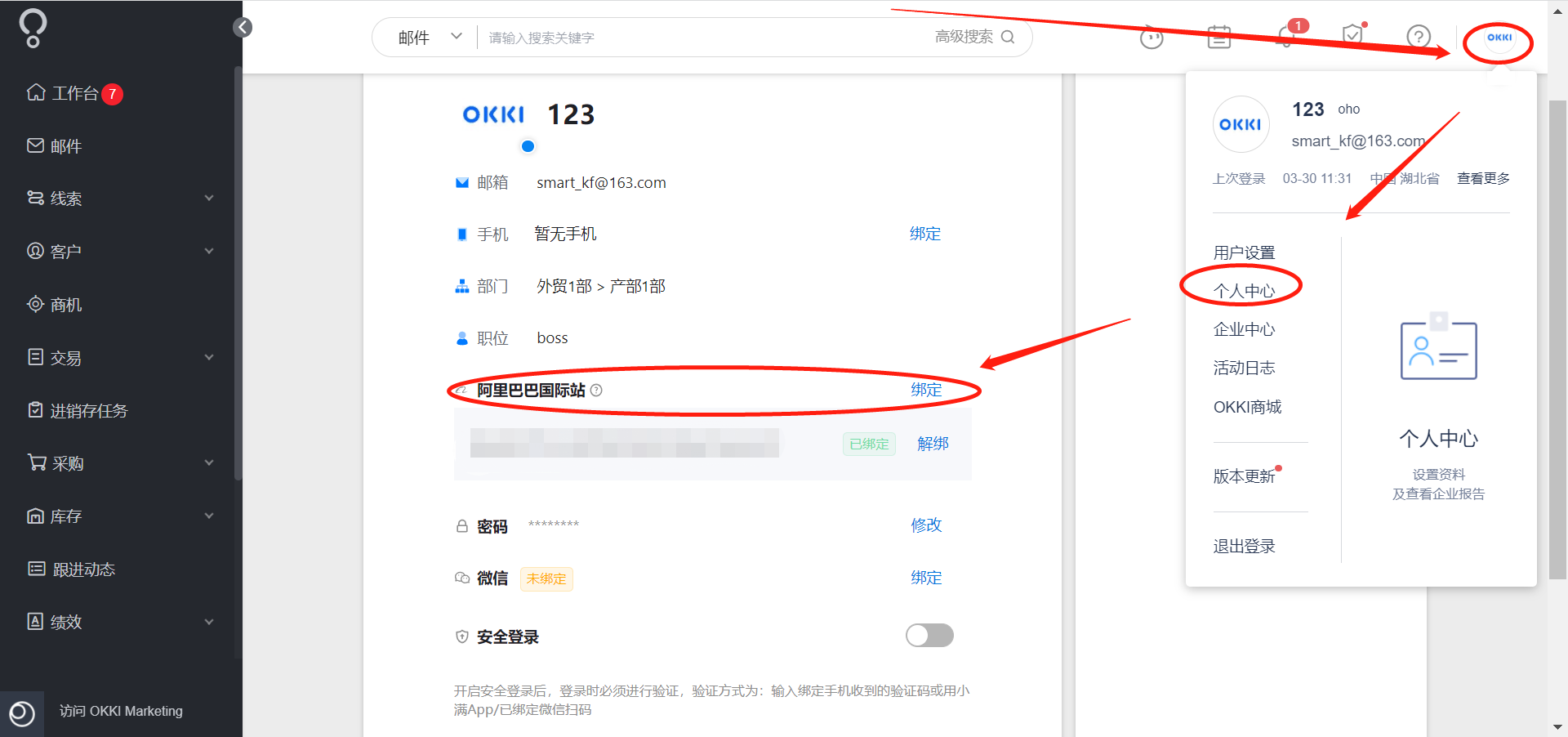Click the 库存 inventory icon
The width and height of the screenshot is (1568, 737).
point(36,516)
